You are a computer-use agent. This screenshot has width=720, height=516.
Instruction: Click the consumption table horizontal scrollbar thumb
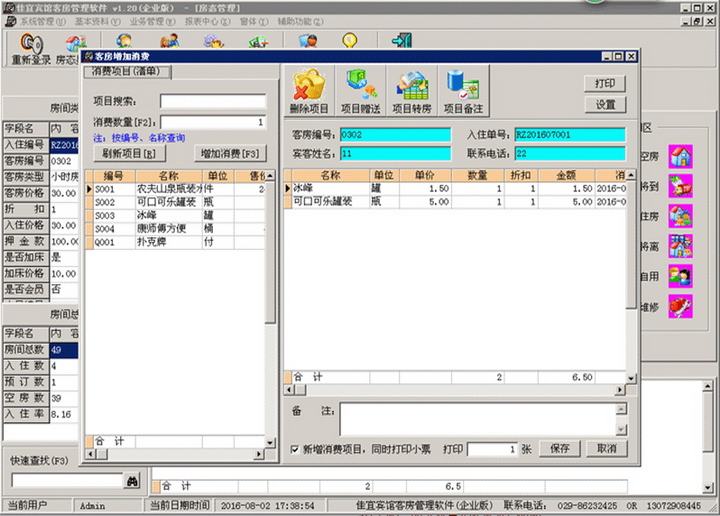300,390
